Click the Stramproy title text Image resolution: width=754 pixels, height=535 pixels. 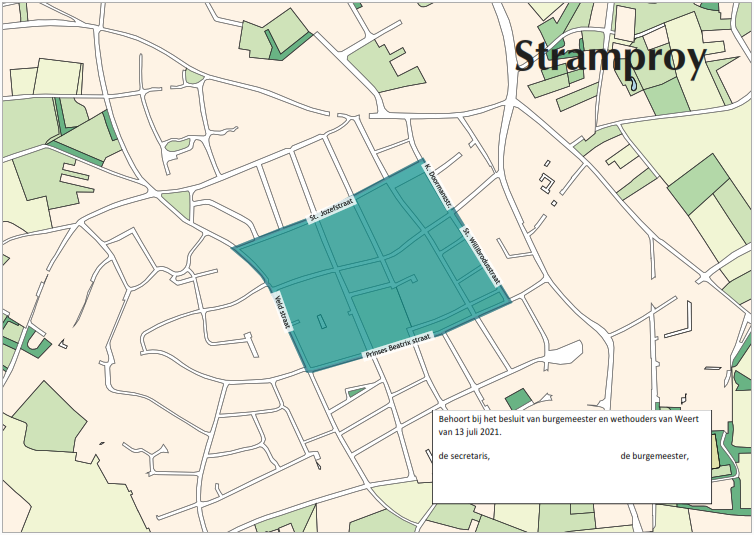pyautogui.click(x=610, y=57)
